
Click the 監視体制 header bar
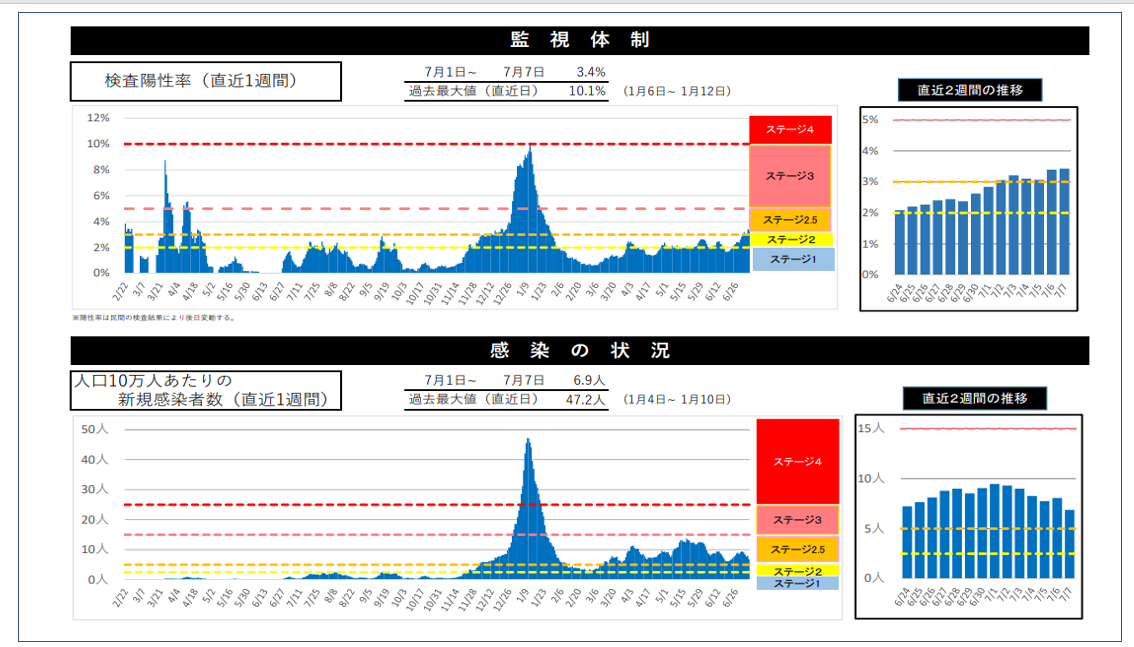tap(579, 40)
